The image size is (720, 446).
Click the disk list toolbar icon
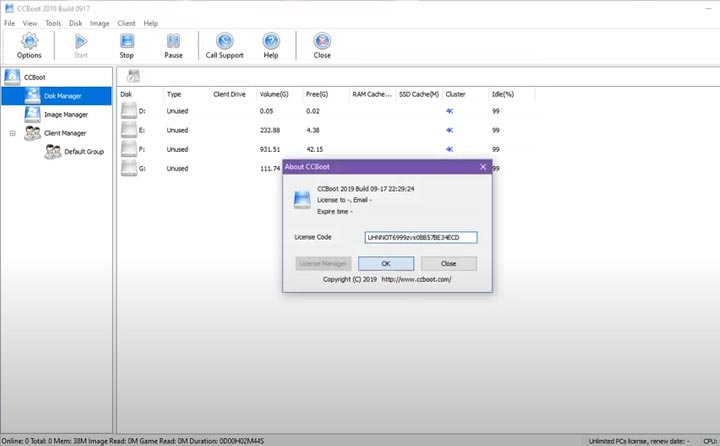[133, 76]
